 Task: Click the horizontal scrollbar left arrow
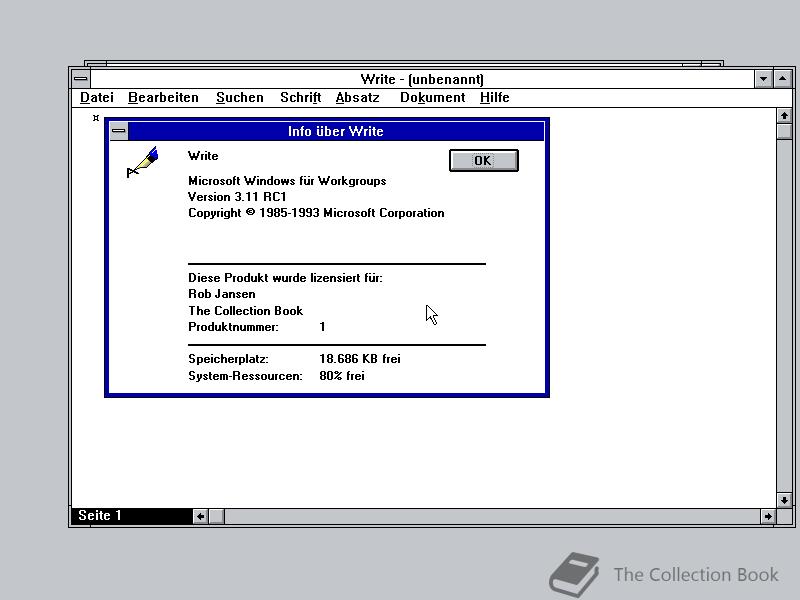point(201,516)
